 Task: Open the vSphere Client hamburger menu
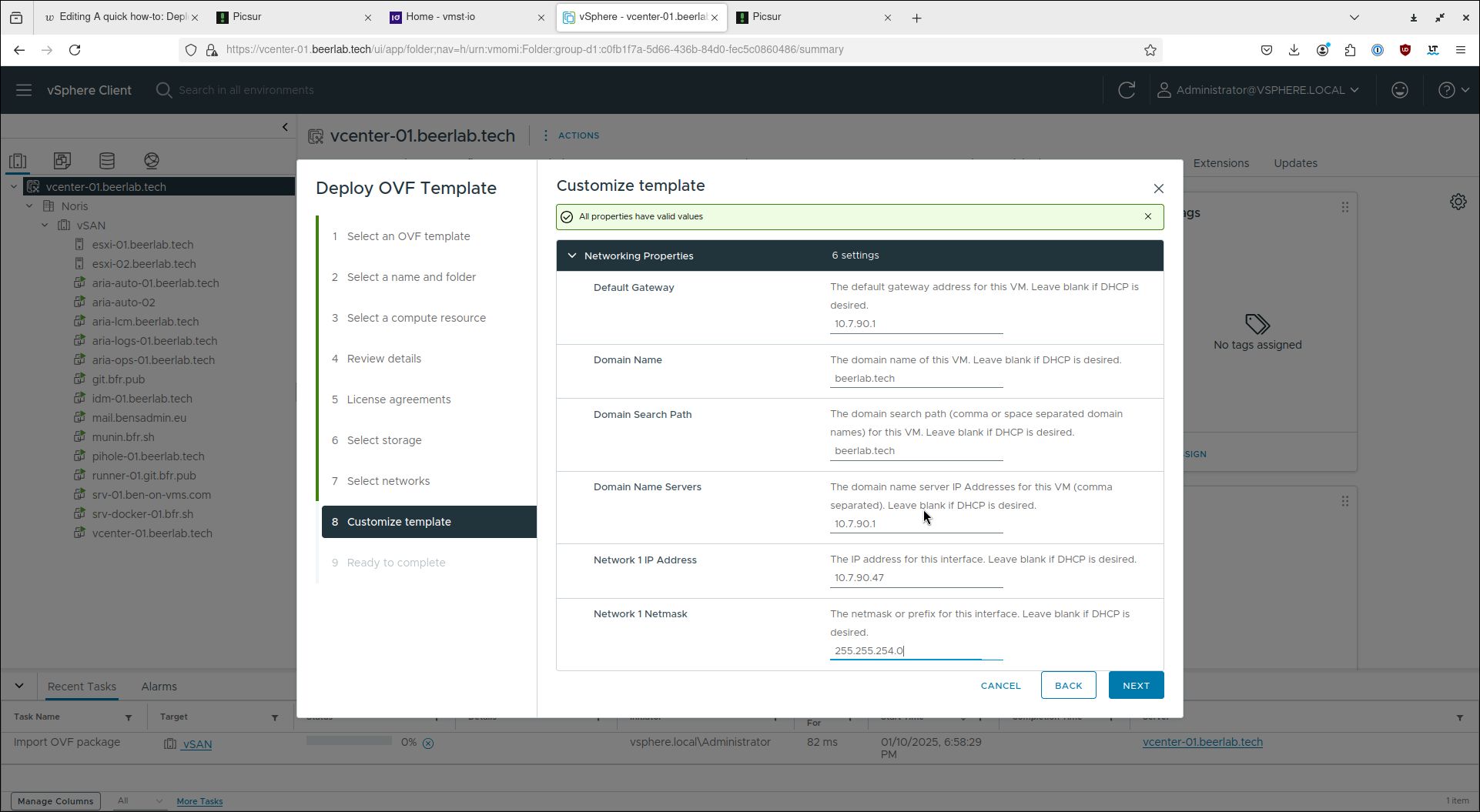(24, 90)
